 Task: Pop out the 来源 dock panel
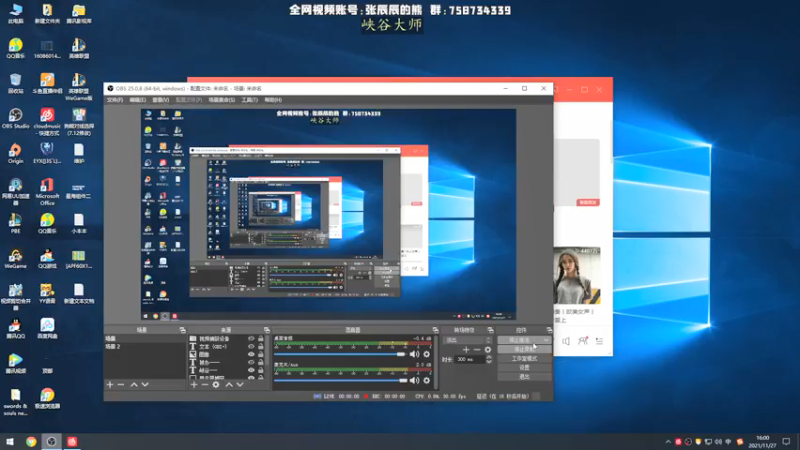[x=266, y=330]
